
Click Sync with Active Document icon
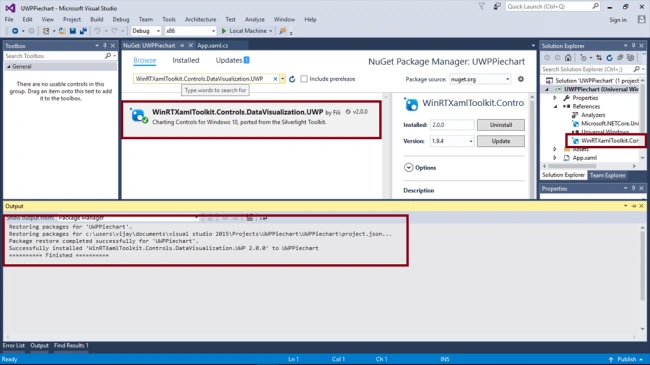[599, 58]
